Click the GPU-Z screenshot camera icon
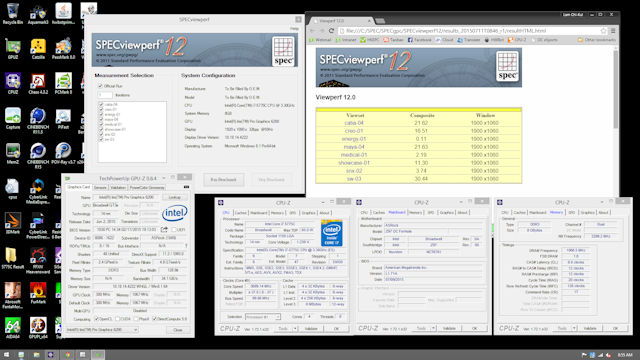Image resolution: width=640 pixels, height=360 pixels. click(x=187, y=187)
